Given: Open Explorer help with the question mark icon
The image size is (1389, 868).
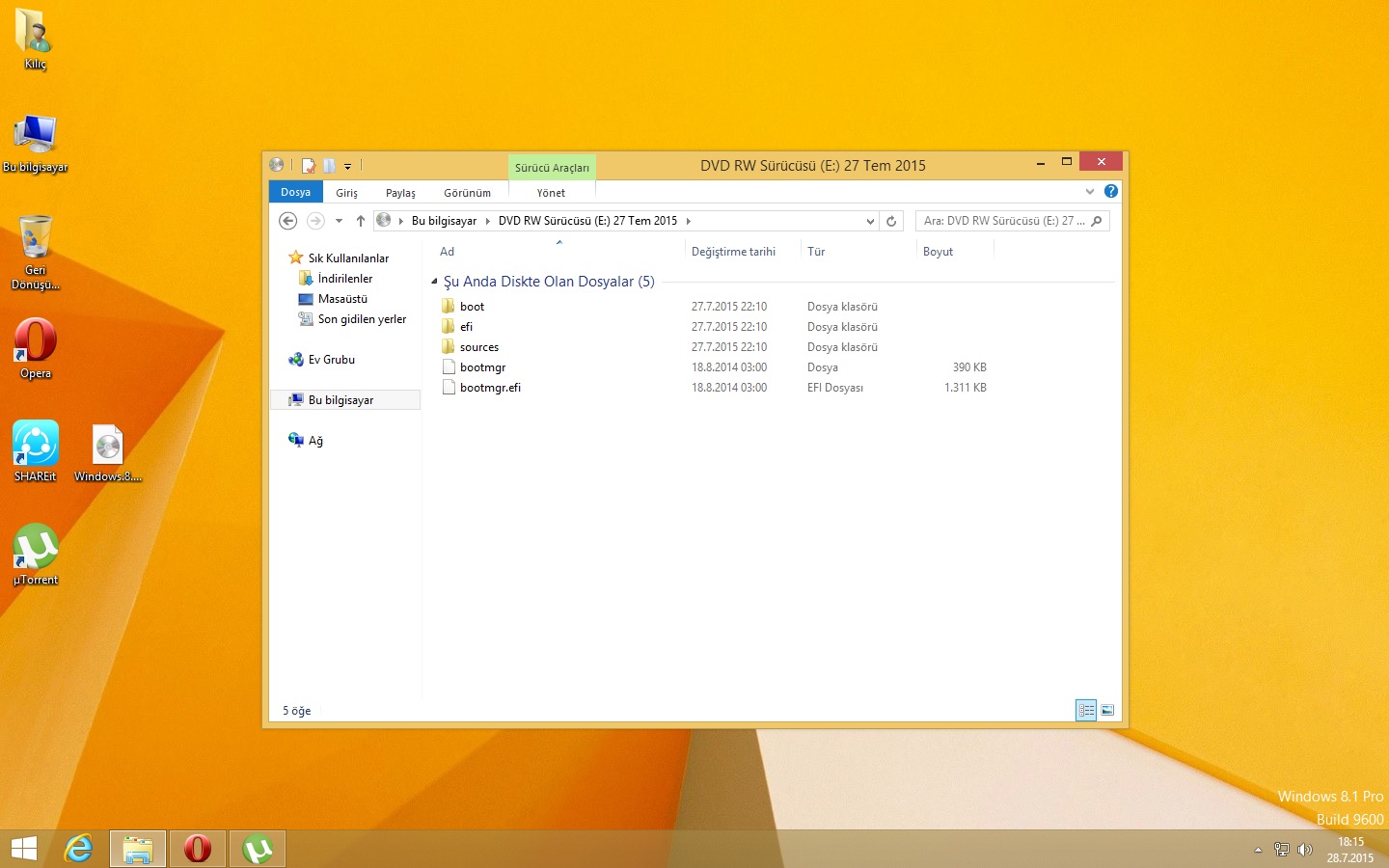Looking at the screenshot, I should [1111, 191].
